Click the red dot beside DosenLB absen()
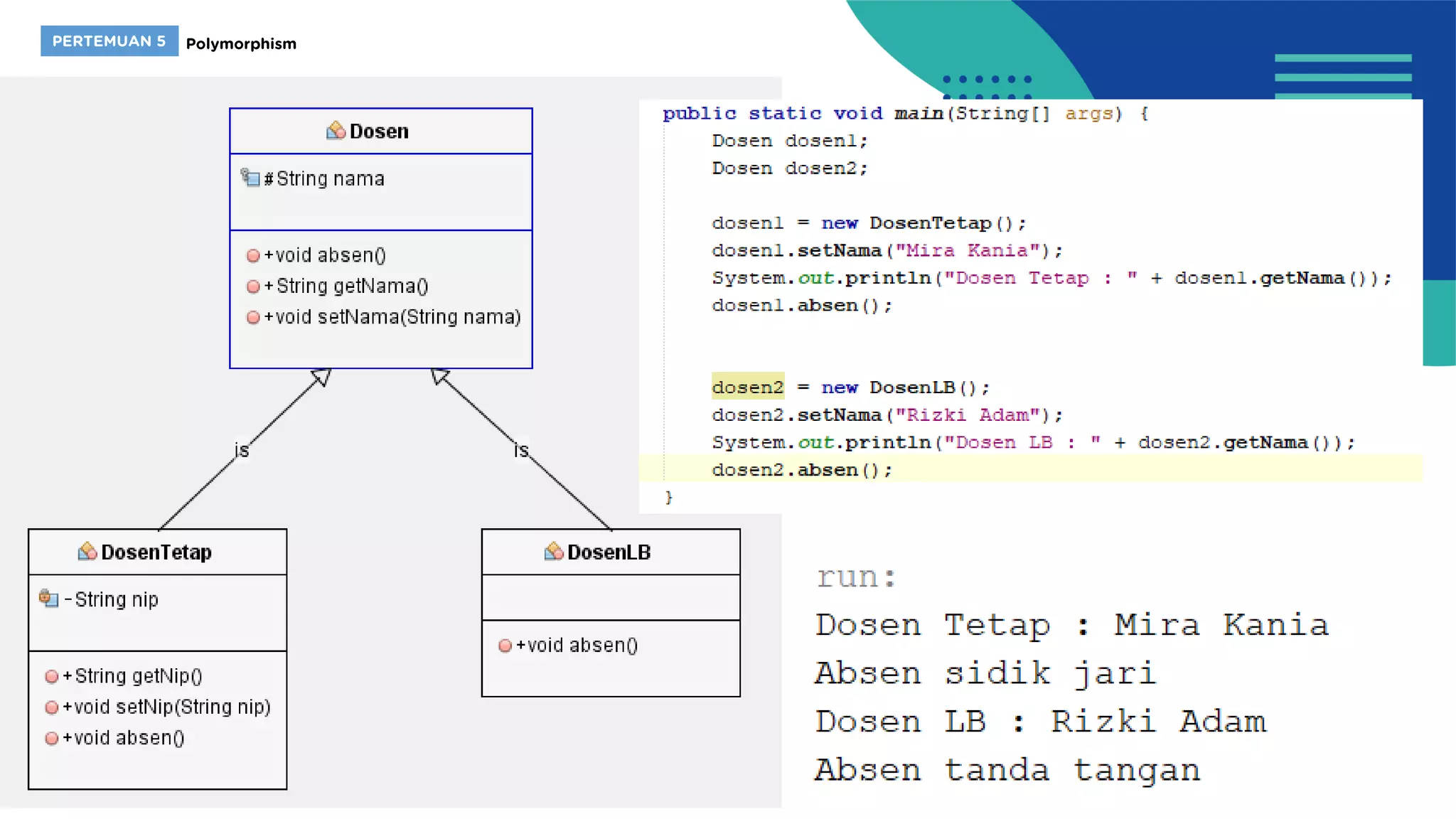 tap(505, 646)
